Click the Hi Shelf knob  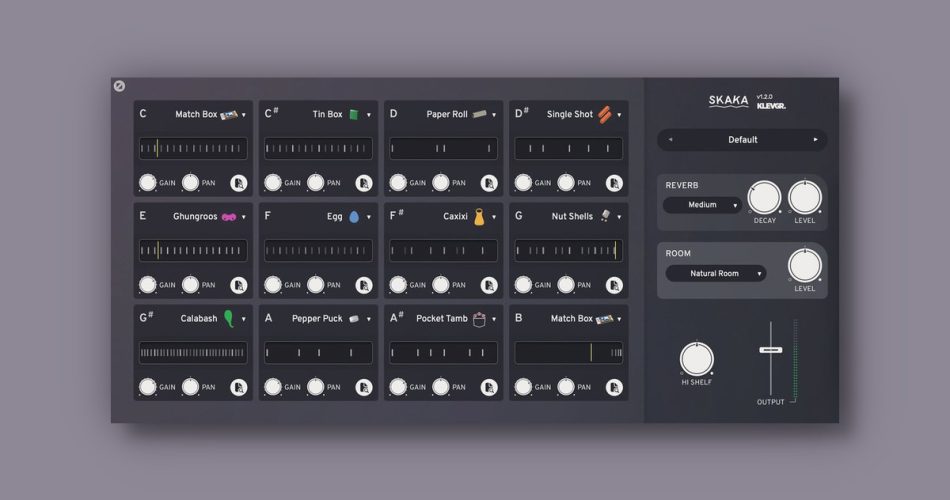pyautogui.click(x=697, y=359)
